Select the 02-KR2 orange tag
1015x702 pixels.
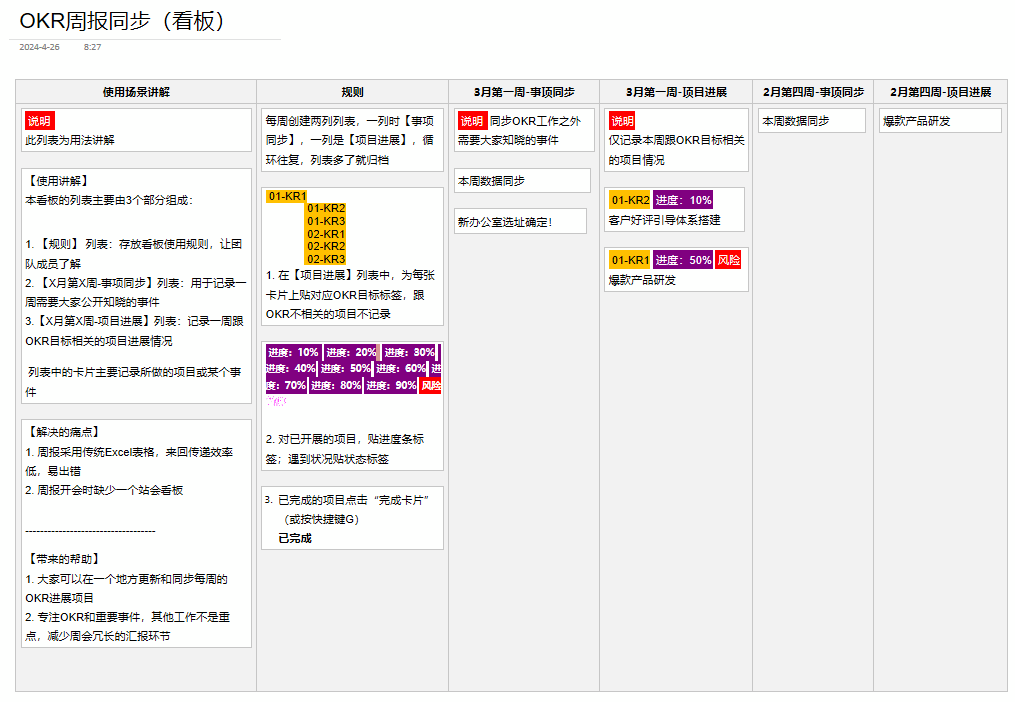pos(326,246)
